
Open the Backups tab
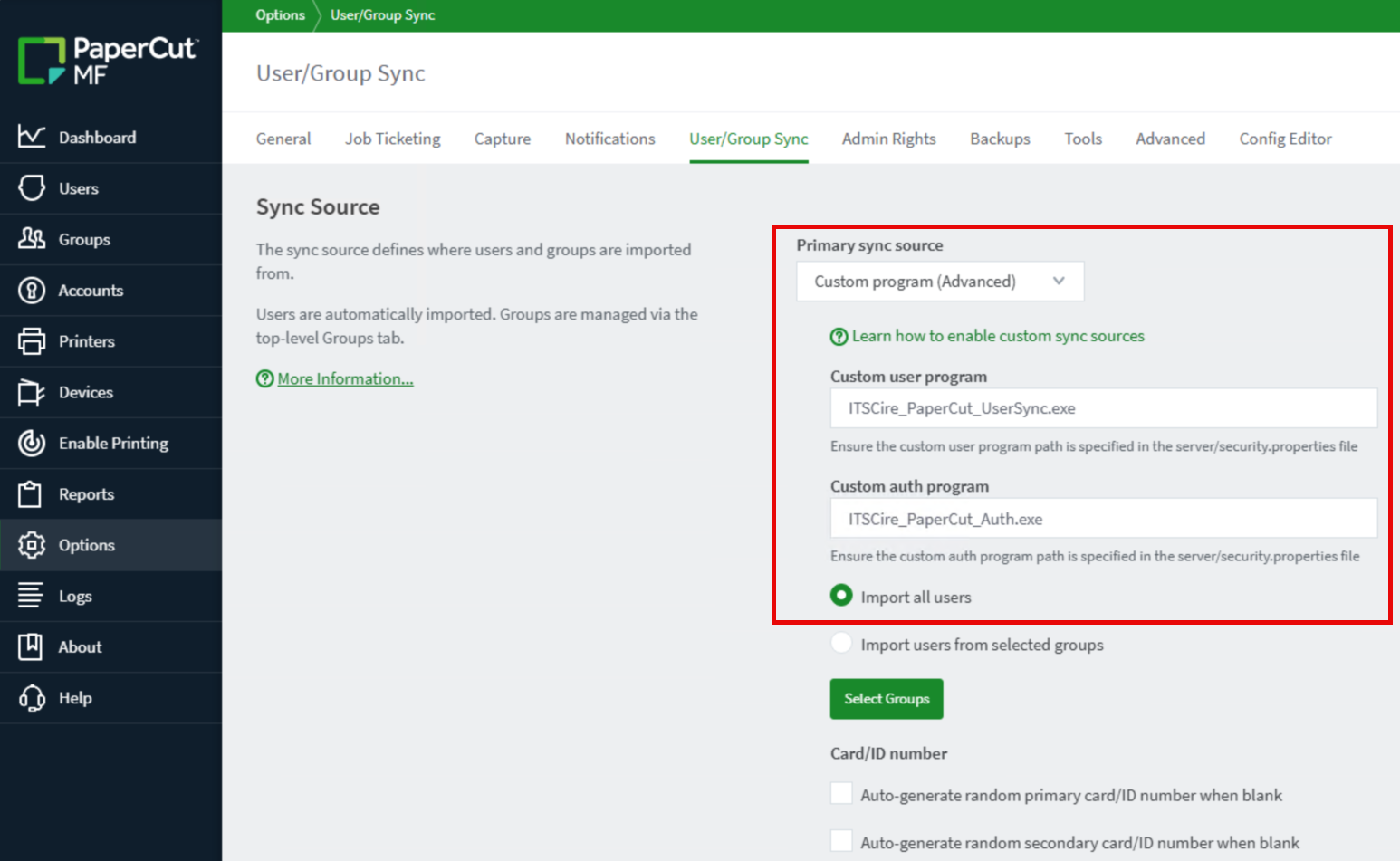[1001, 139]
